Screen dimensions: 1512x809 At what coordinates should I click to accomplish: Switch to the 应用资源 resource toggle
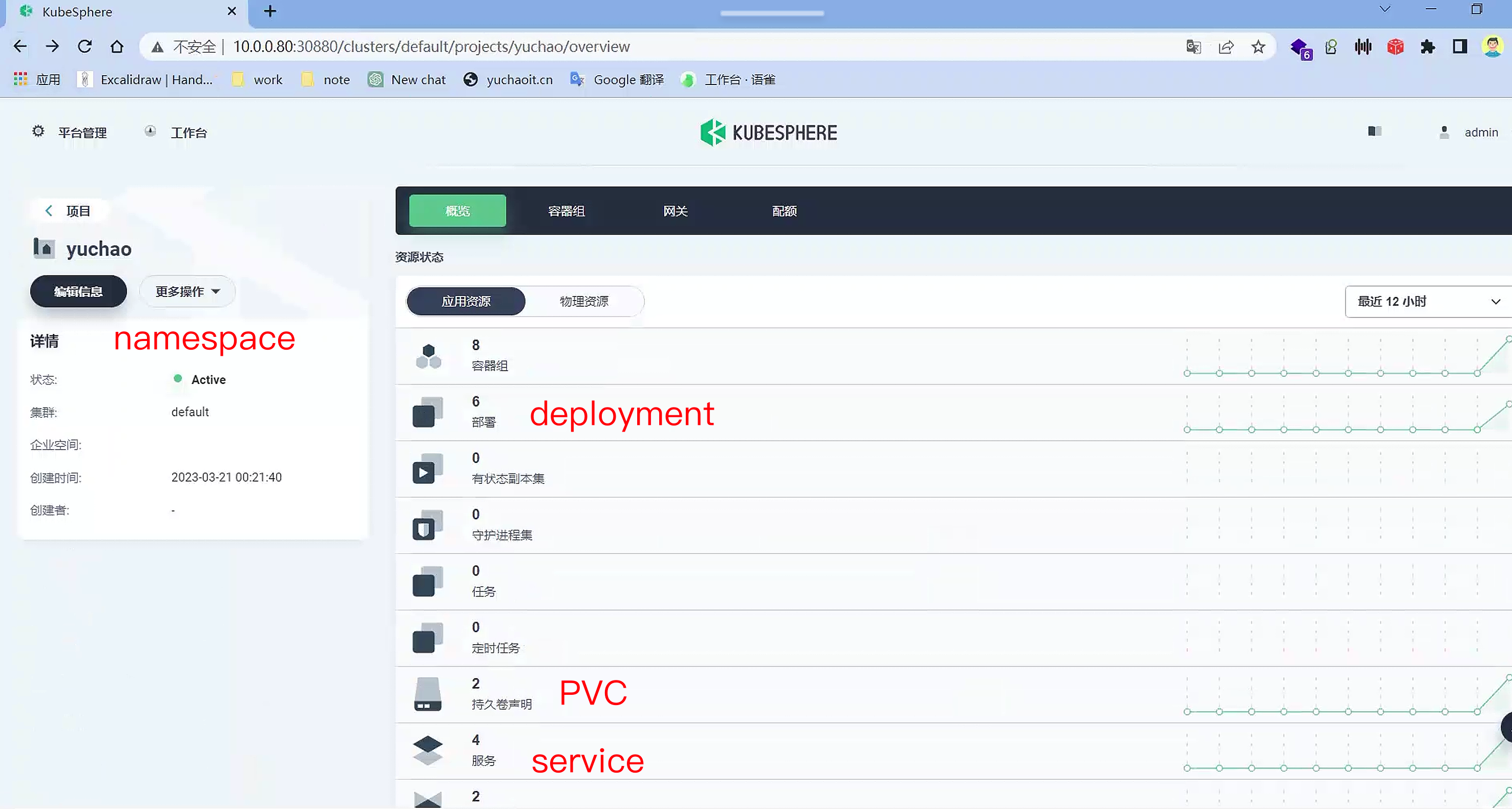pos(466,302)
